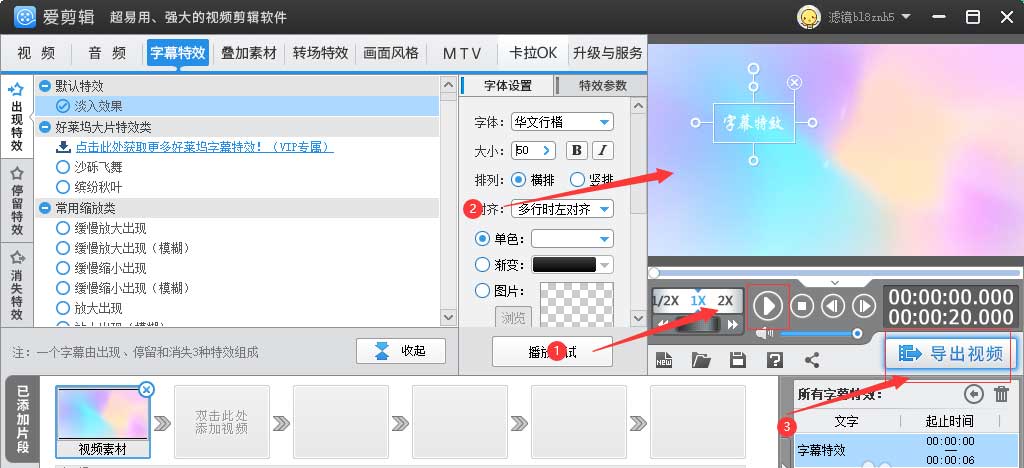Delete the subtitle box in preview
Image resolution: width=1024 pixels, height=468 pixels.
tap(794, 82)
